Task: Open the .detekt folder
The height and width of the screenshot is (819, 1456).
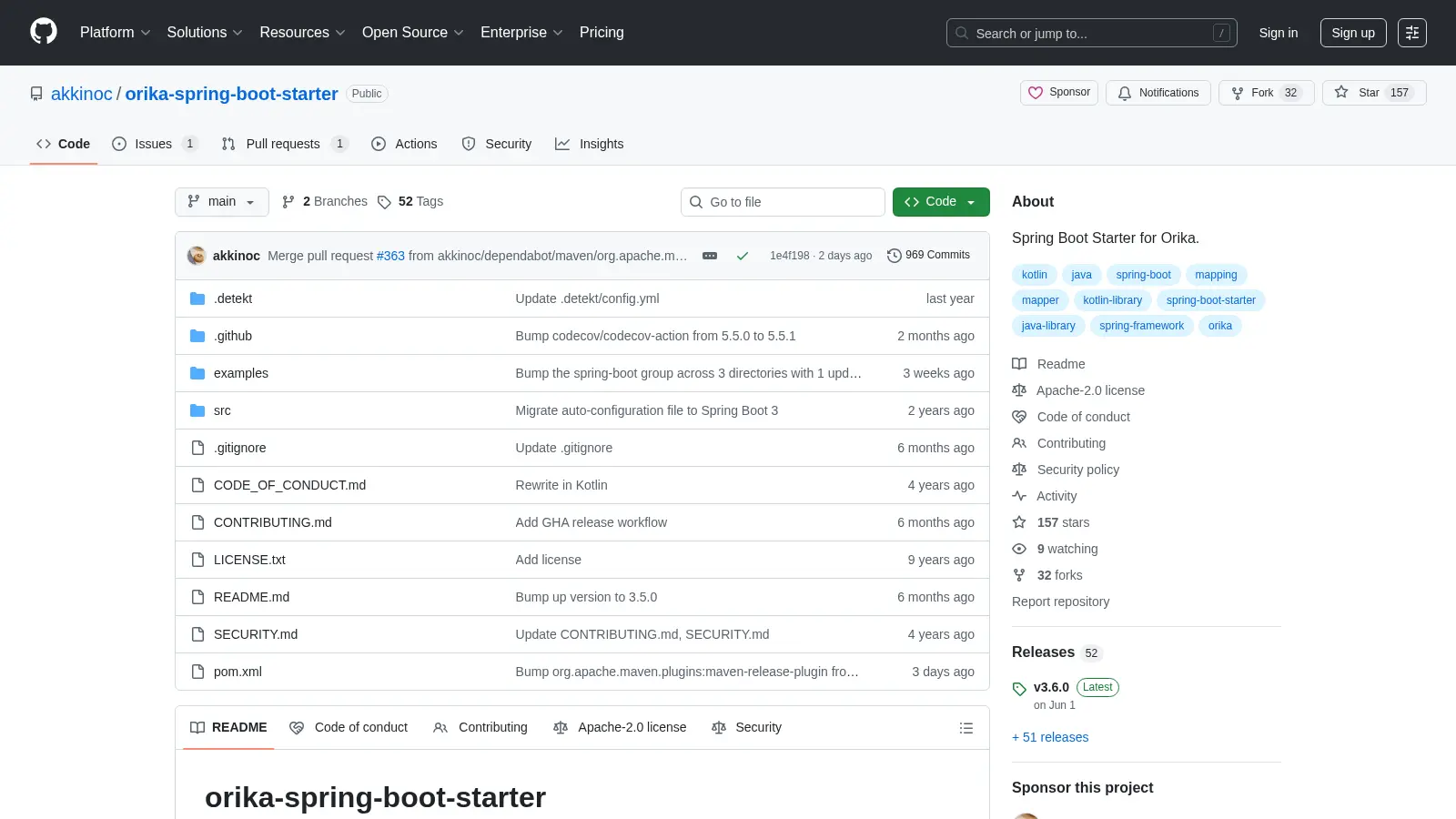Action: pyautogui.click(x=233, y=298)
